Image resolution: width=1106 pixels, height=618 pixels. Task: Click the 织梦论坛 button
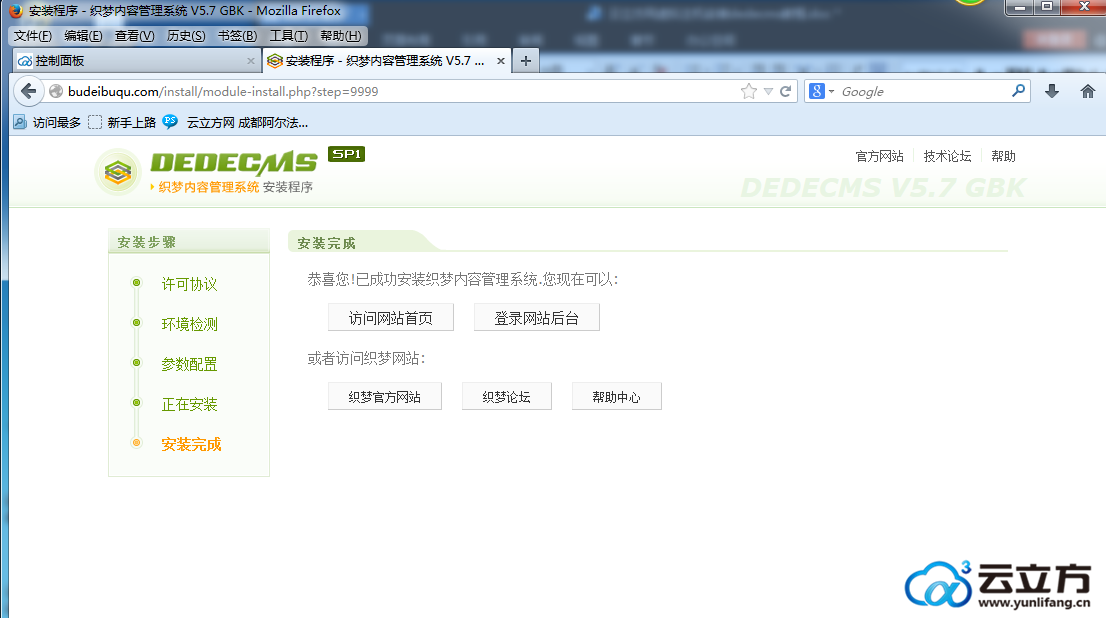coord(506,396)
